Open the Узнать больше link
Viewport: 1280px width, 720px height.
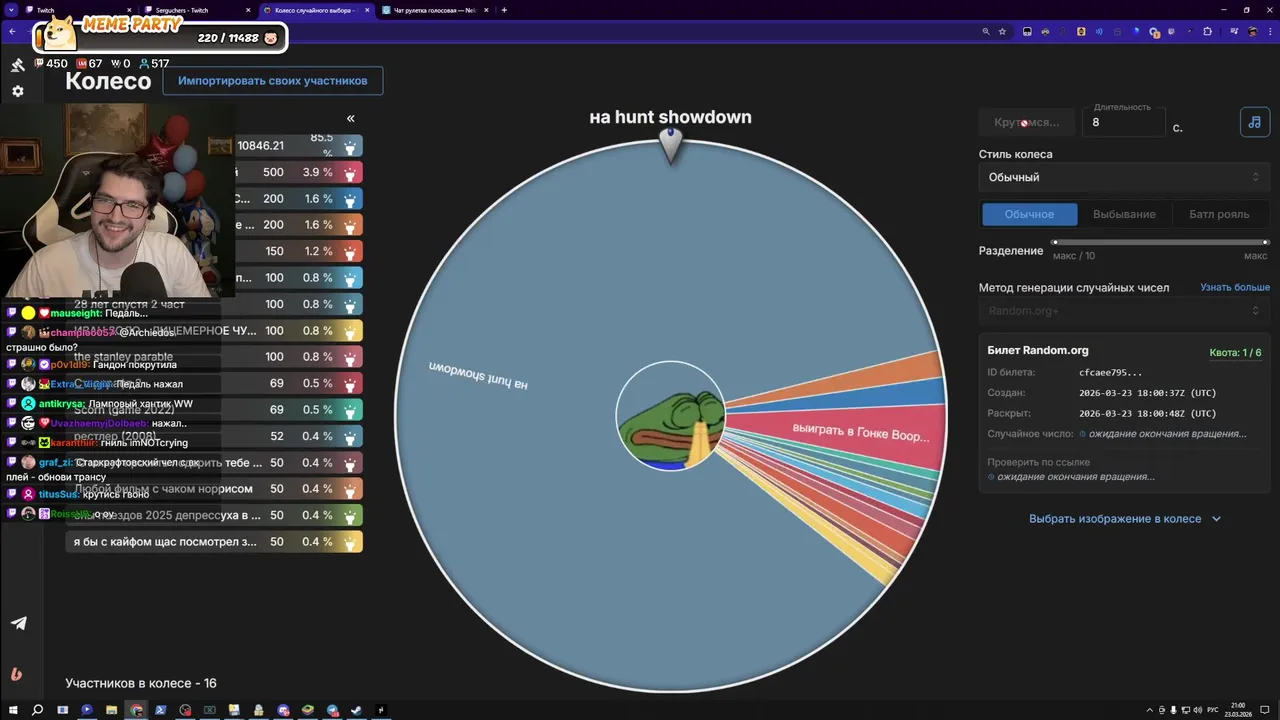(x=1235, y=288)
